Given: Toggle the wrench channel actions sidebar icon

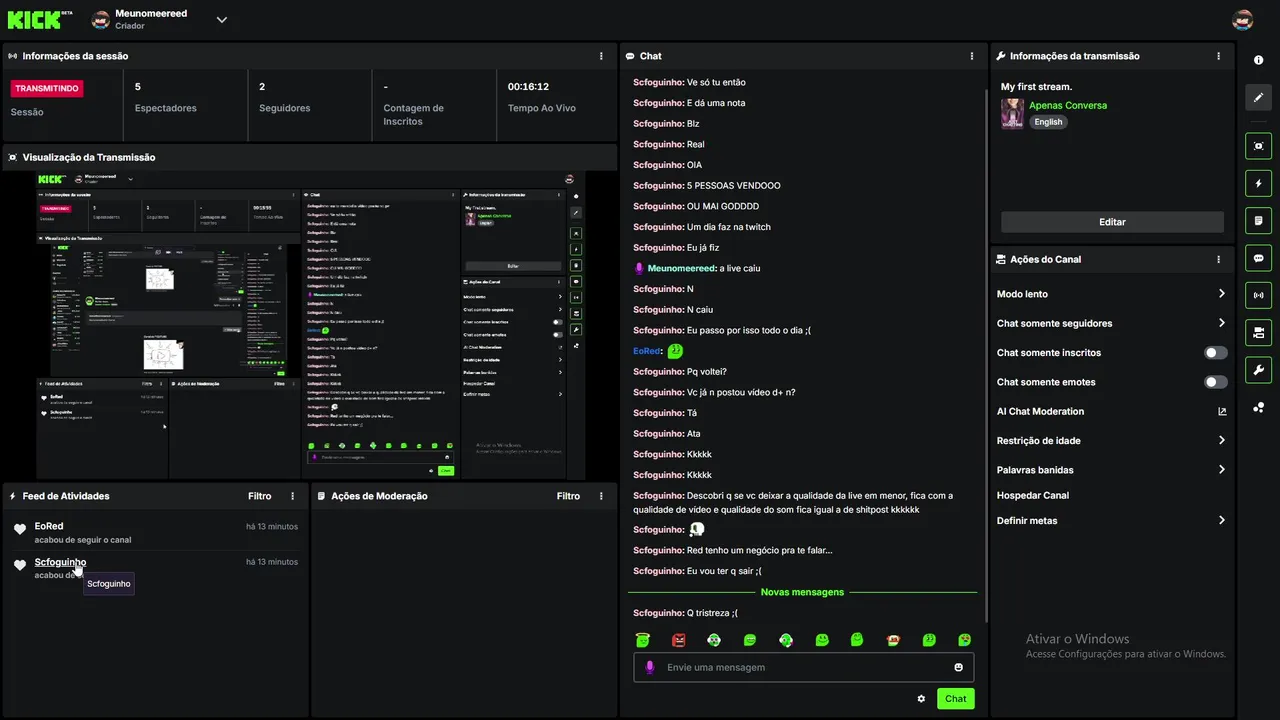Looking at the screenshot, I should pyautogui.click(x=1258, y=369).
